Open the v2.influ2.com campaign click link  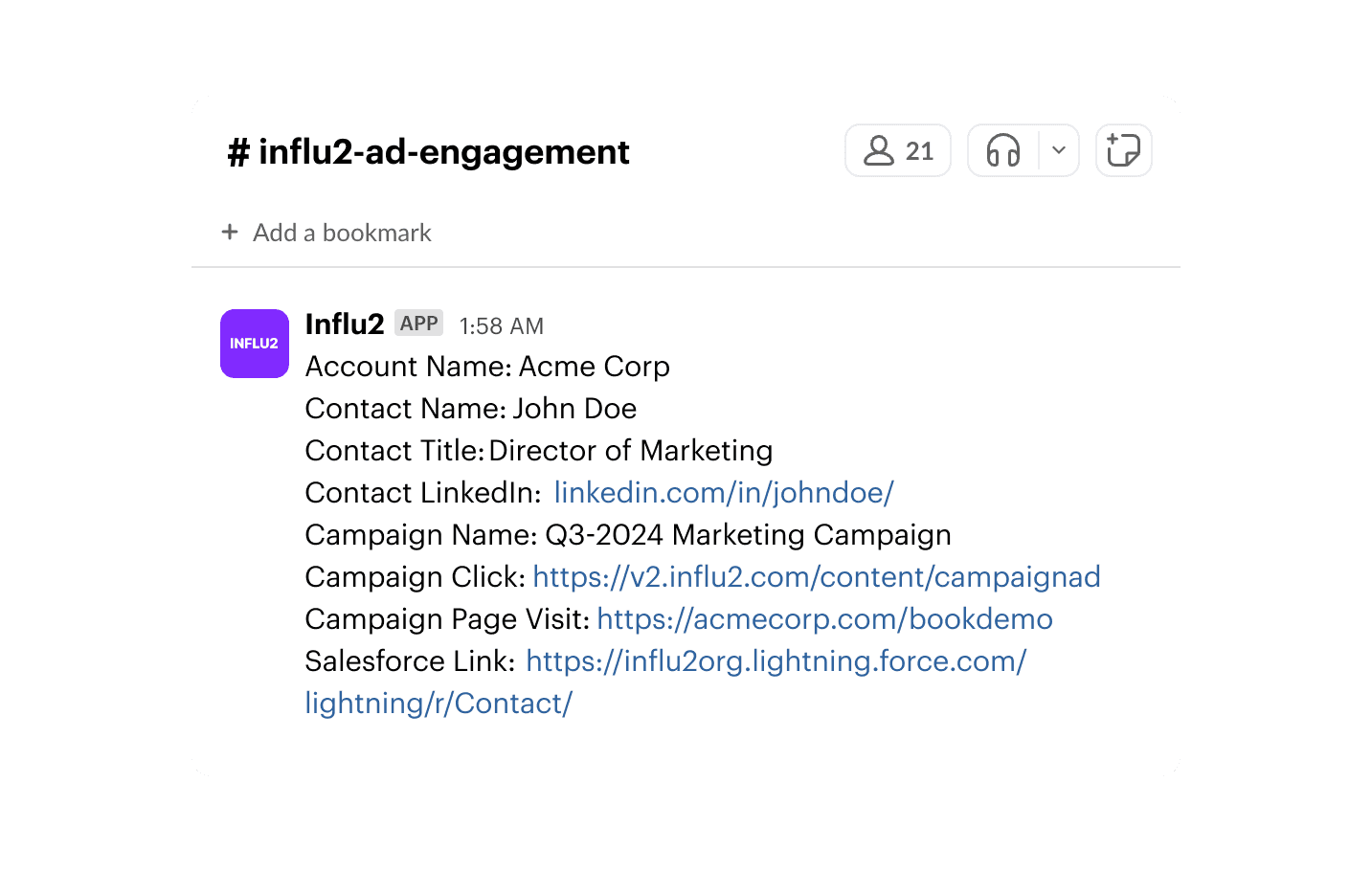point(816,577)
